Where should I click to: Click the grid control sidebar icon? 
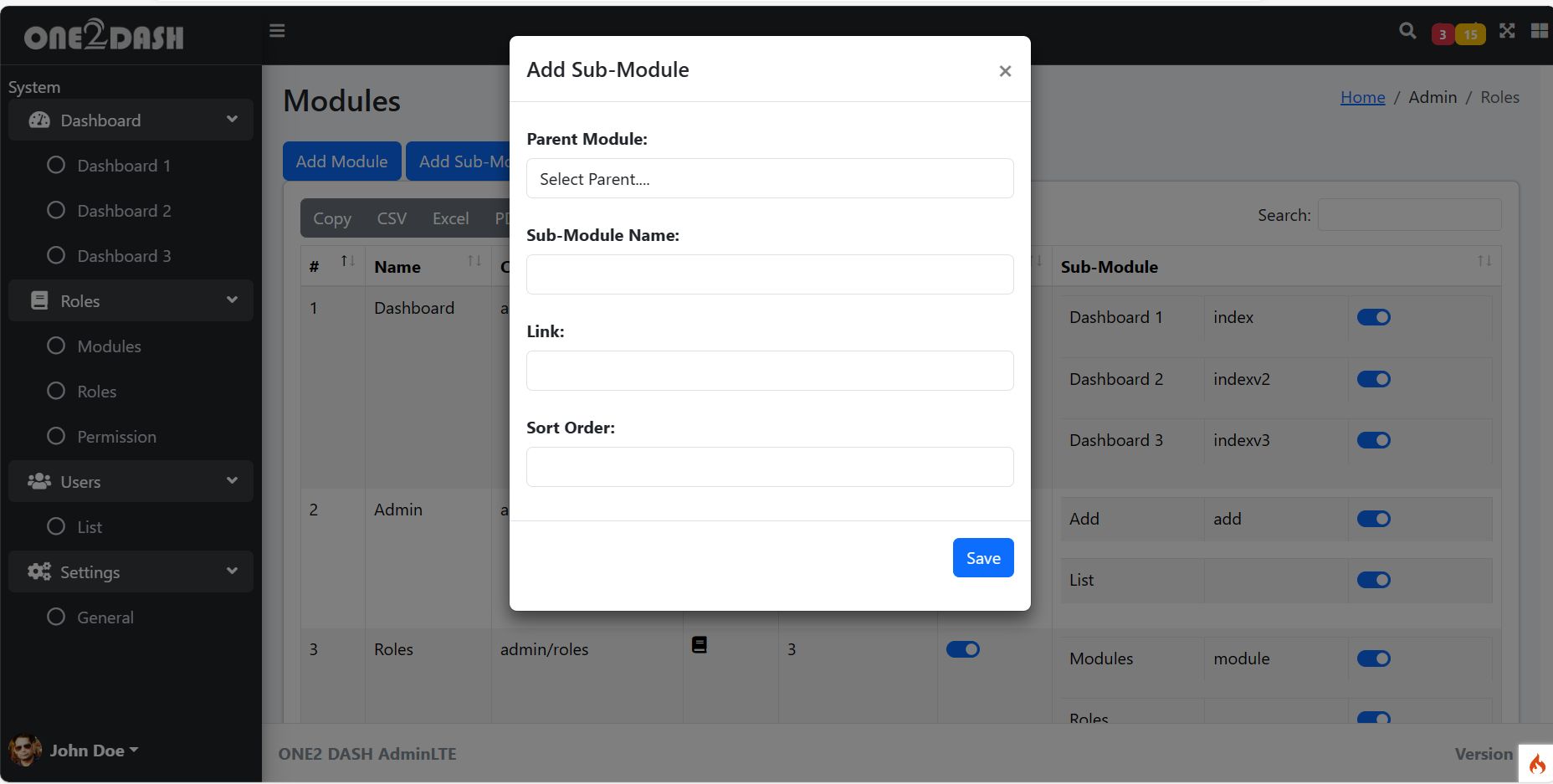point(1539,31)
